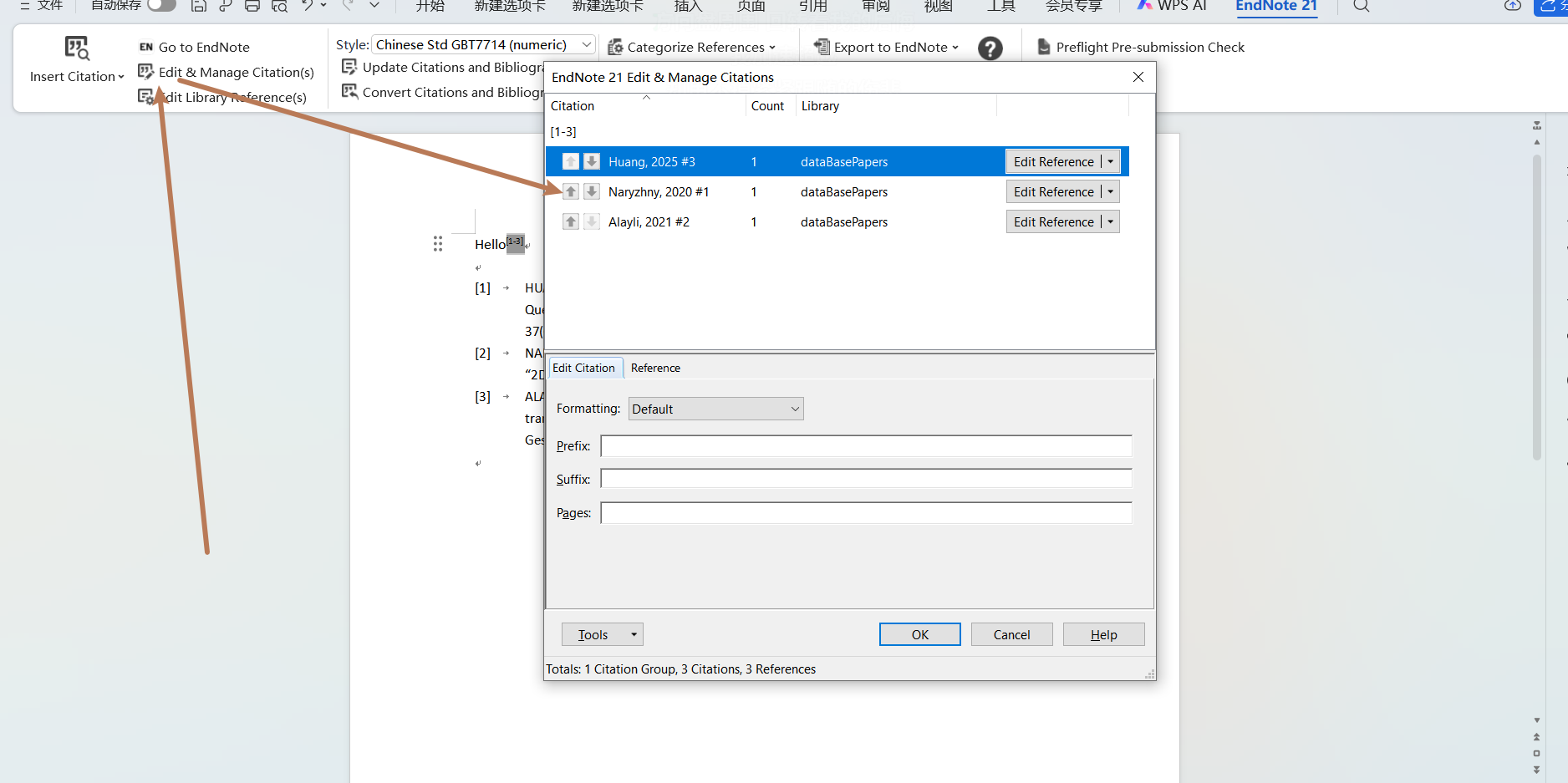Move Naryzhny, 2020 #1 citation down
The width and height of the screenshot is (1568, 783).
click(592, 191)
